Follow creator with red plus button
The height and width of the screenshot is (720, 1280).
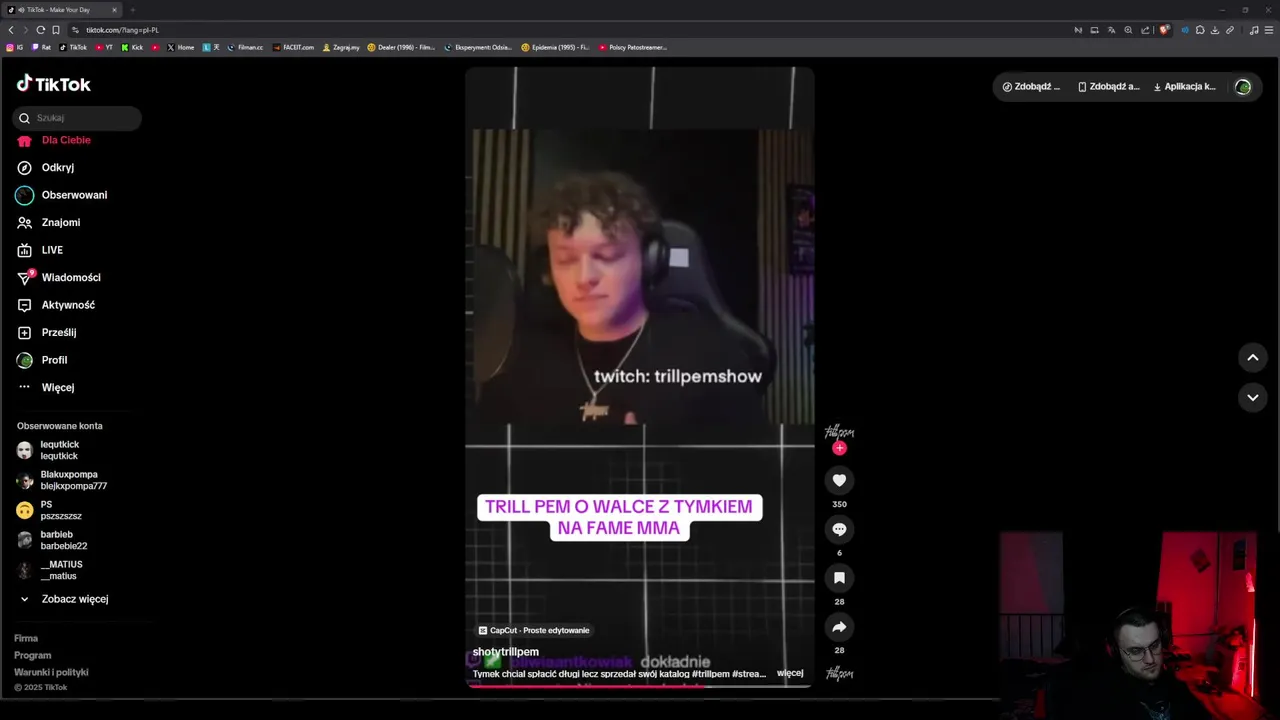pos(839,448)
